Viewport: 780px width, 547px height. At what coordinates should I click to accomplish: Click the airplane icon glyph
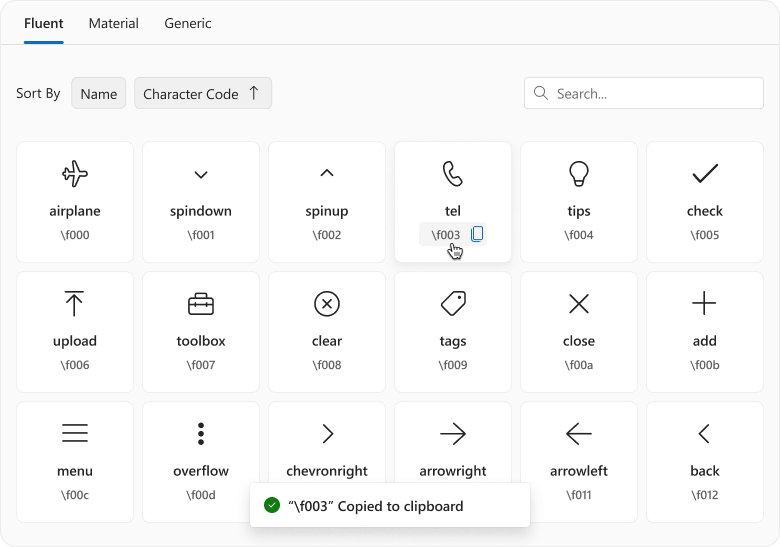click(x=75, y=174)
